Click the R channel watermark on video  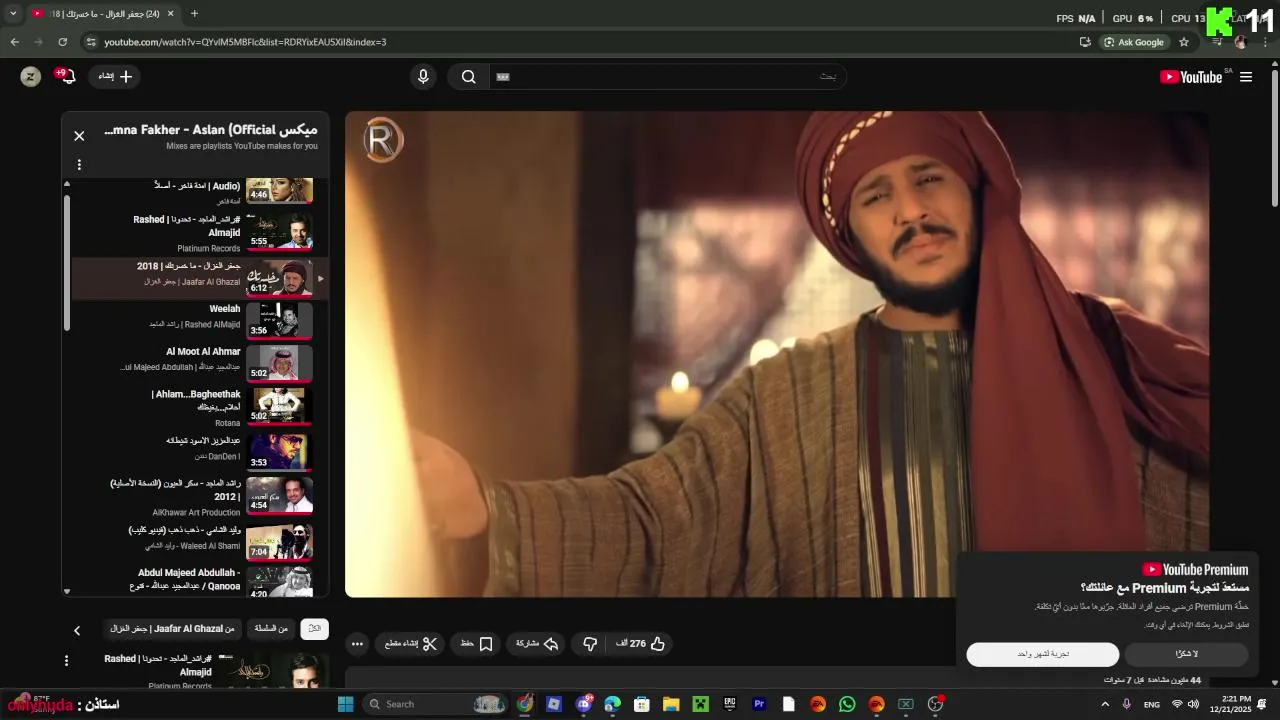click(x=382, y=141)
